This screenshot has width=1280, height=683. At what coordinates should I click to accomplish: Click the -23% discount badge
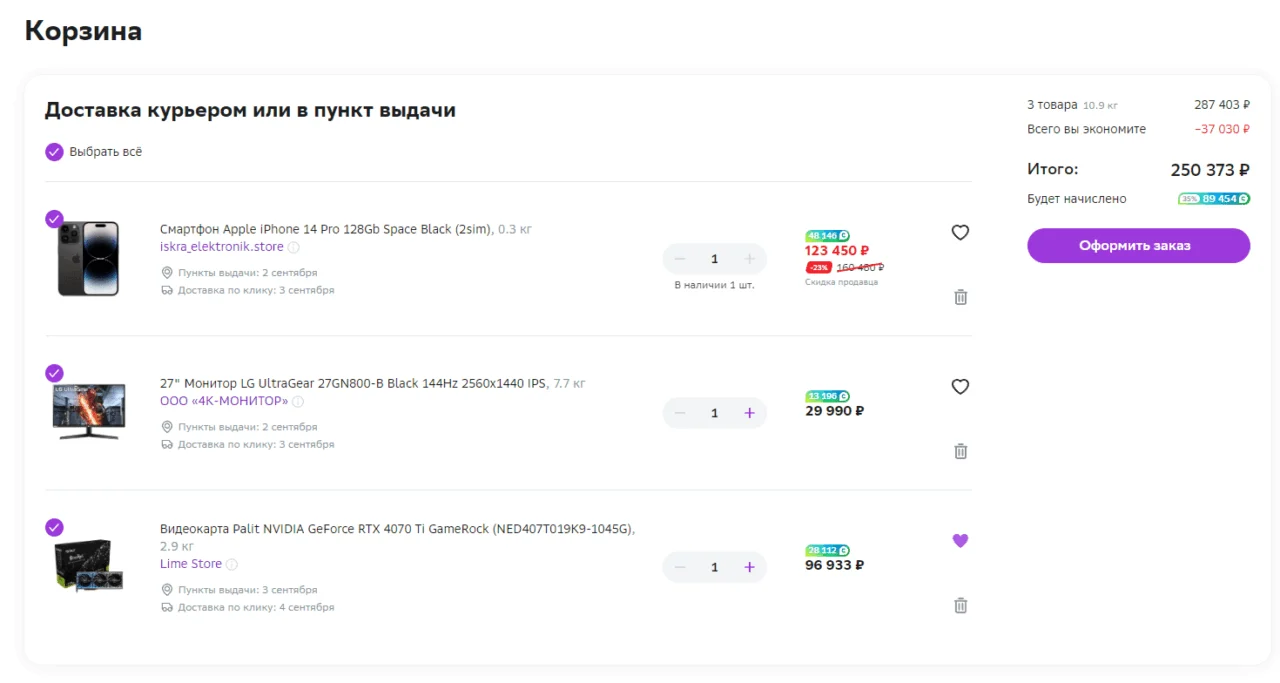point(818,268)
